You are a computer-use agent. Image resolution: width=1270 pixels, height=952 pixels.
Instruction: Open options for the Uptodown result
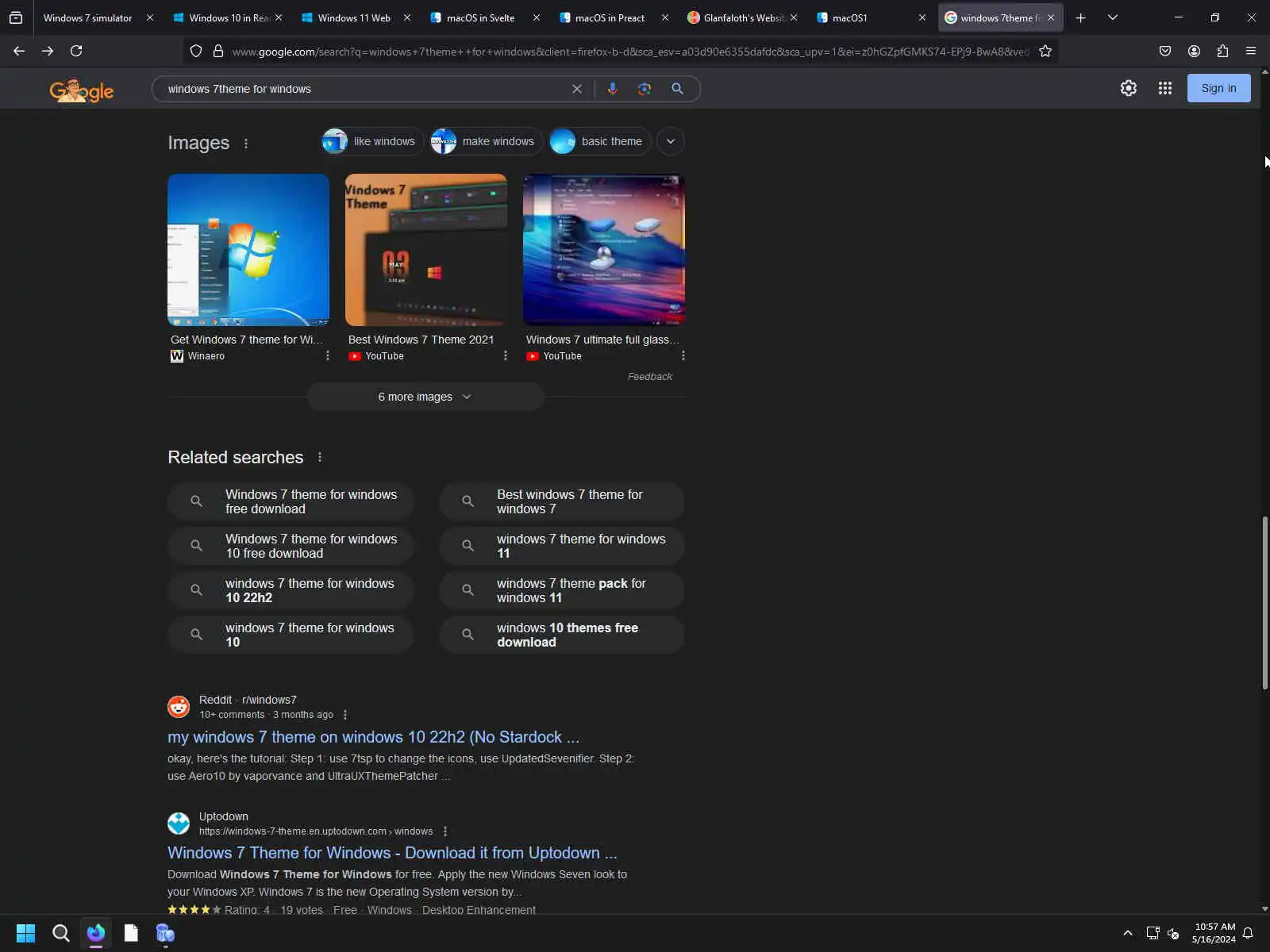pyautogui.click(x=445, y=831)
